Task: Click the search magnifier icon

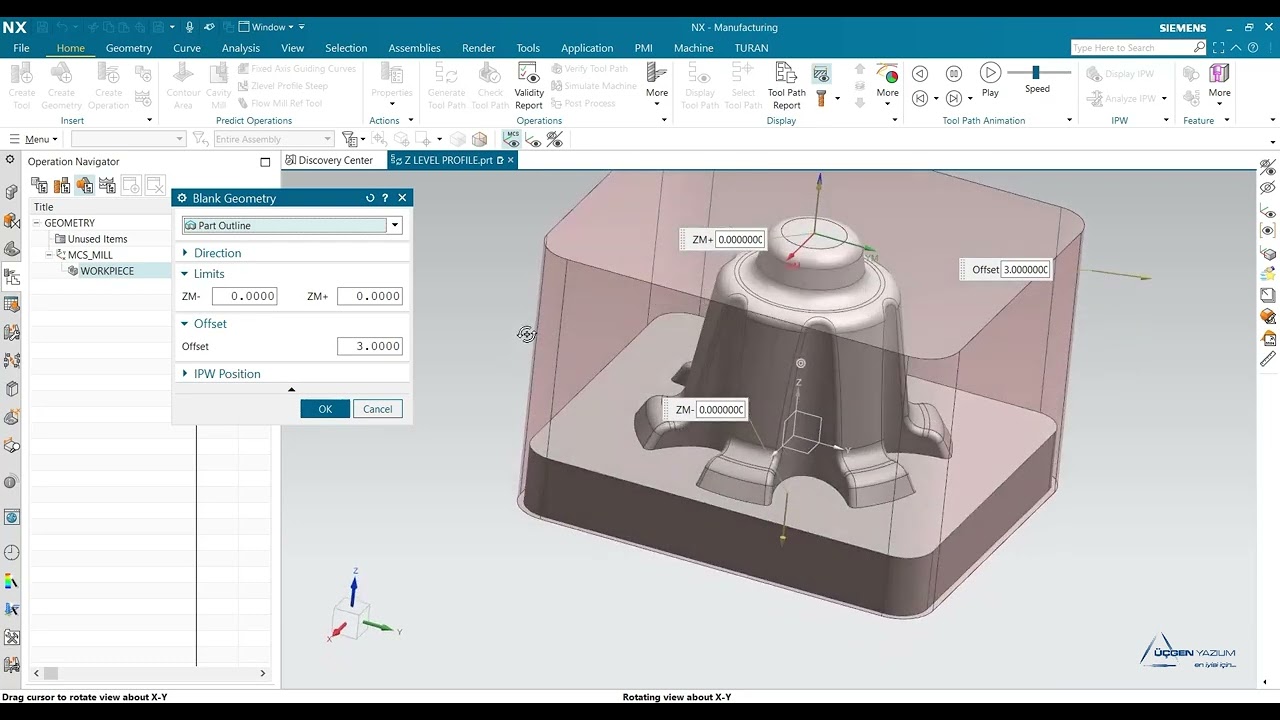Action: click(x=1200, y=47)
